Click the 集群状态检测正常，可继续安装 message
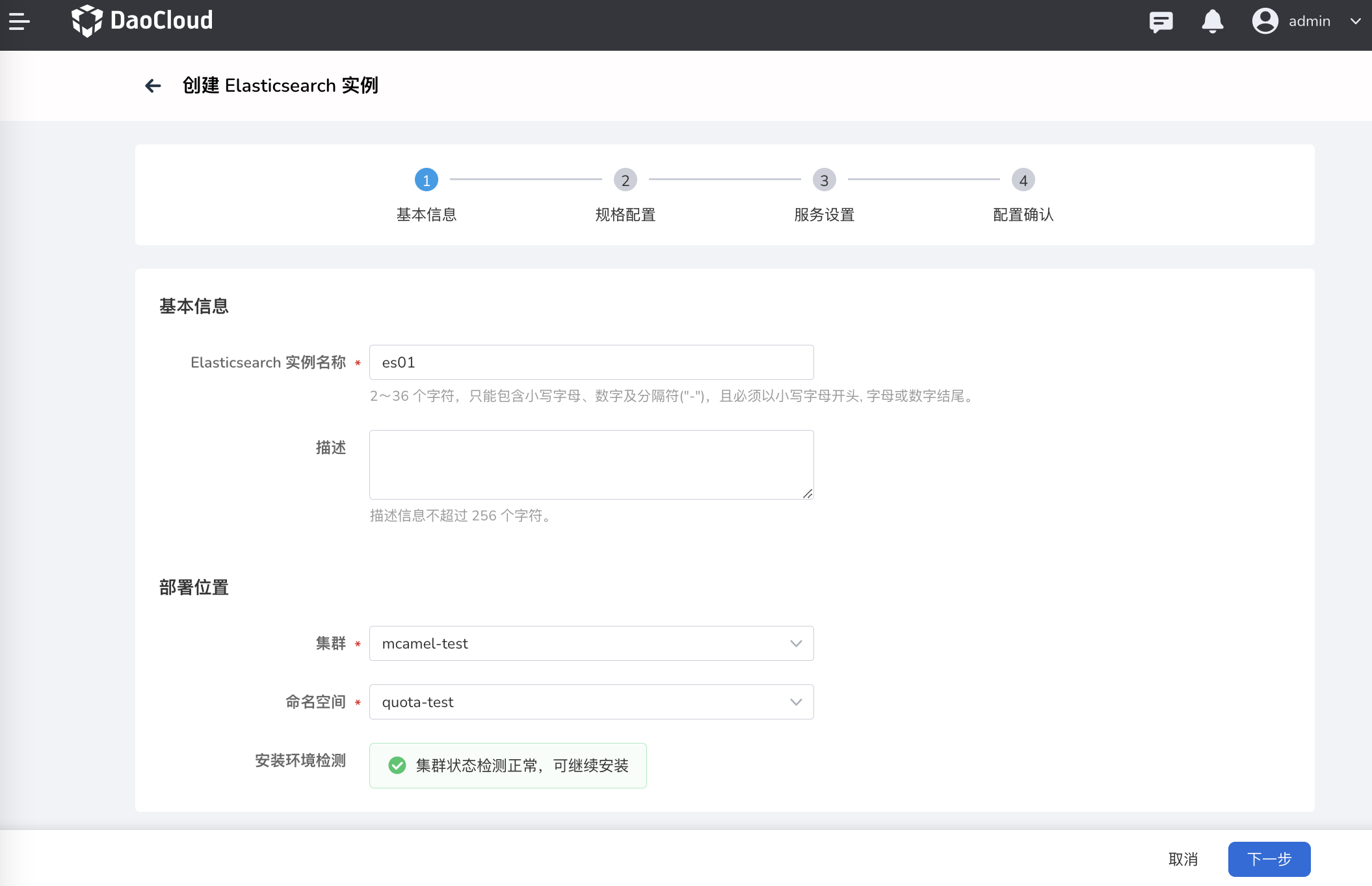The image size is (1372, 886). click(x=522, y=766)
